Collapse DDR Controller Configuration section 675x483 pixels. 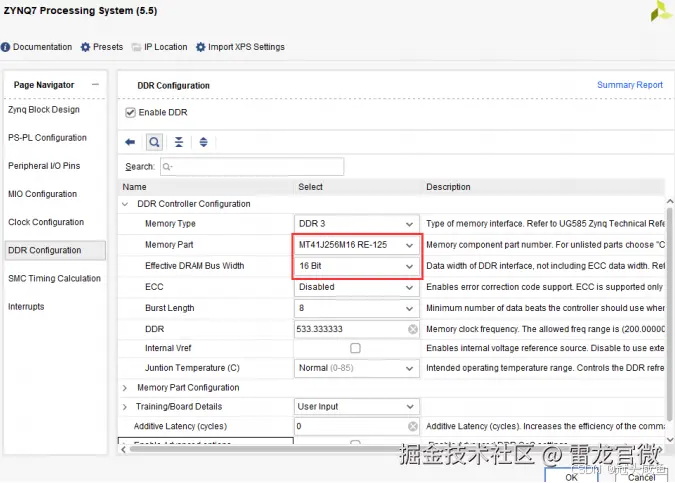(x=125, y=204)
